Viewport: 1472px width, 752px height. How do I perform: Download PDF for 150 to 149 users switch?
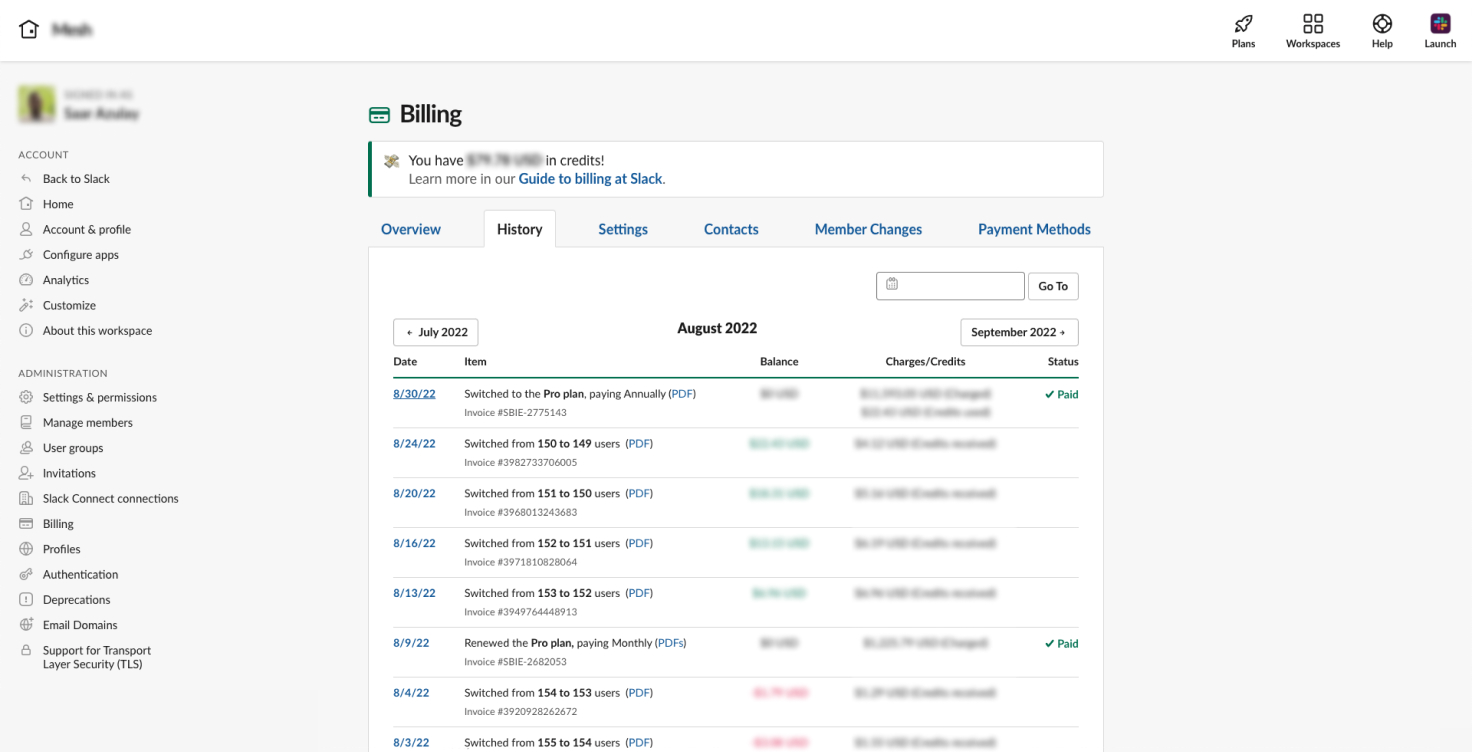pos(639,444)
